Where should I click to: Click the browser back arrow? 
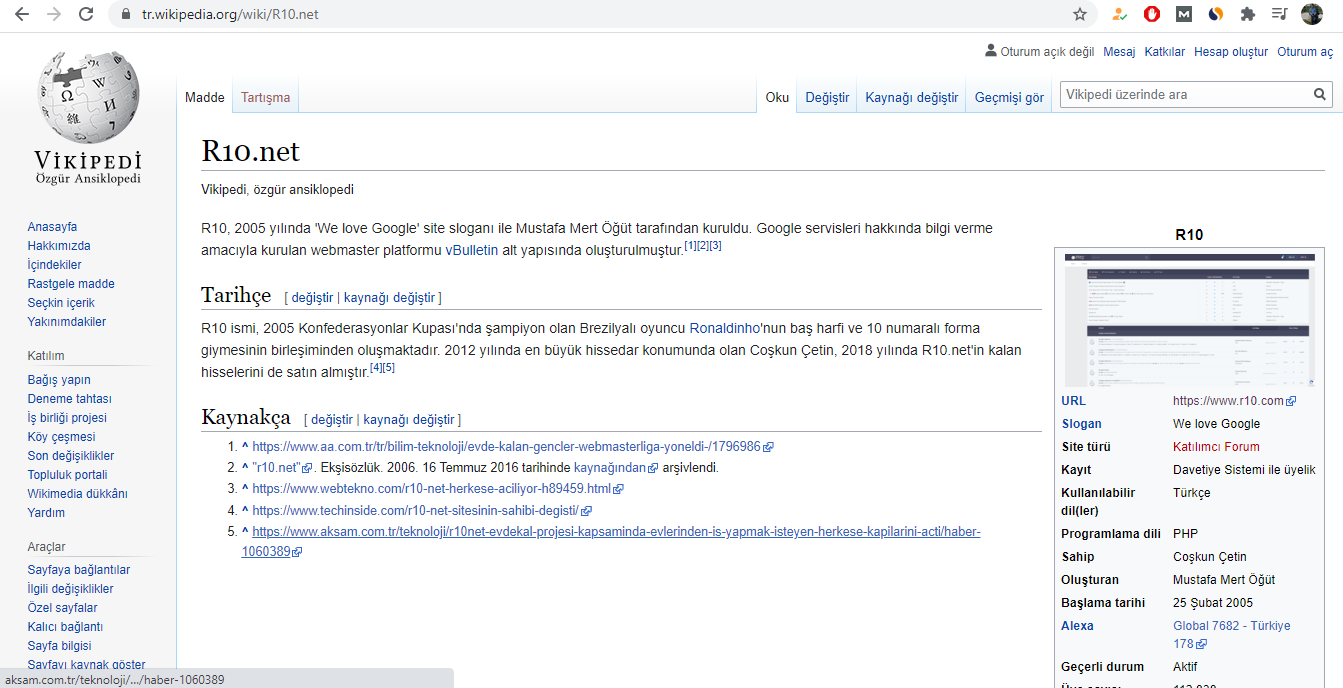pos(22,14)
